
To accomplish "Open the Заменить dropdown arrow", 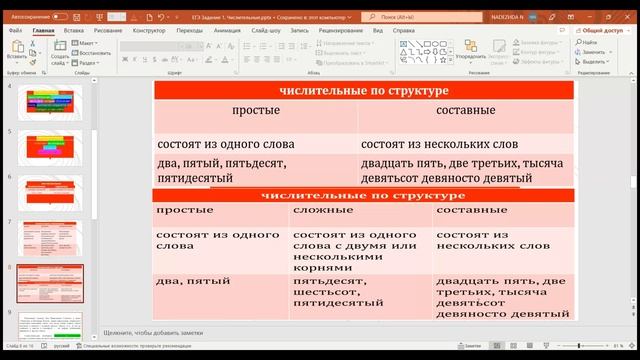I will 611,52.
